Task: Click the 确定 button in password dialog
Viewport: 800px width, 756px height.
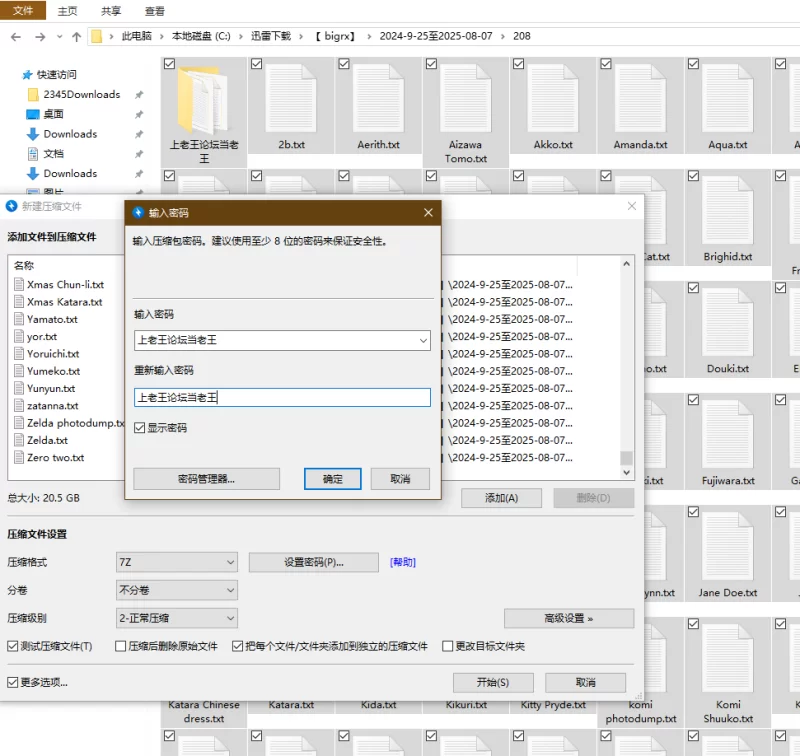Action: click(x=332, y=479)
